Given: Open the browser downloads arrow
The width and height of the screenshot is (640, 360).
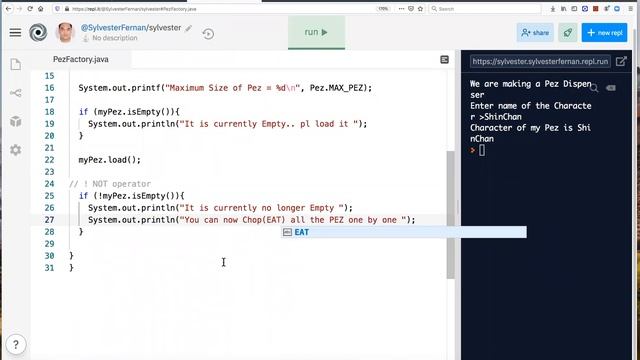Looking at the screenshot, I should (553, 9).
